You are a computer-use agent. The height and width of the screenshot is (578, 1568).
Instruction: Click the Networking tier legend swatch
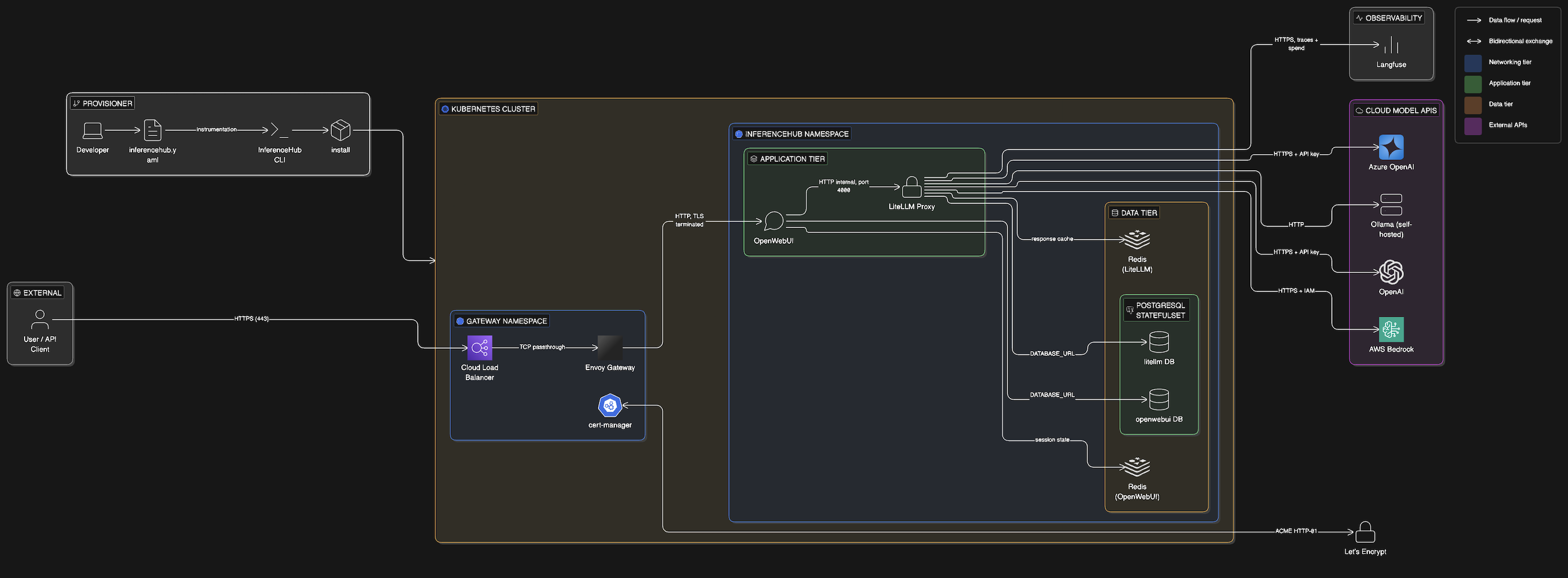point(1472,62)
